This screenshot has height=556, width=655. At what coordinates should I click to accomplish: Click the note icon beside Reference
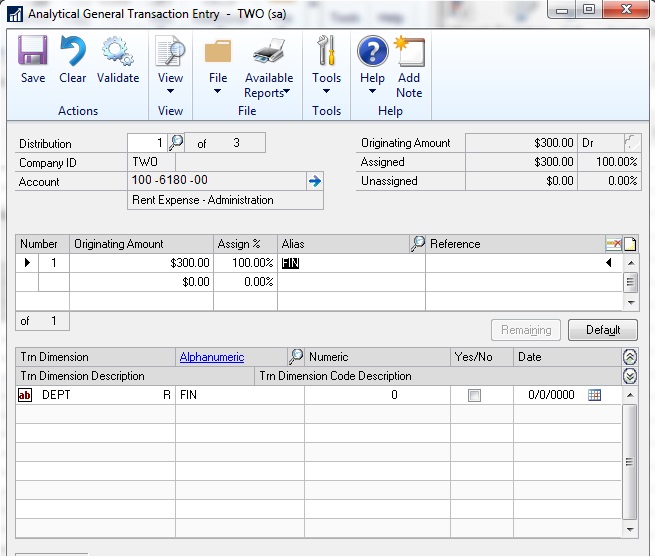click(630, 244)
